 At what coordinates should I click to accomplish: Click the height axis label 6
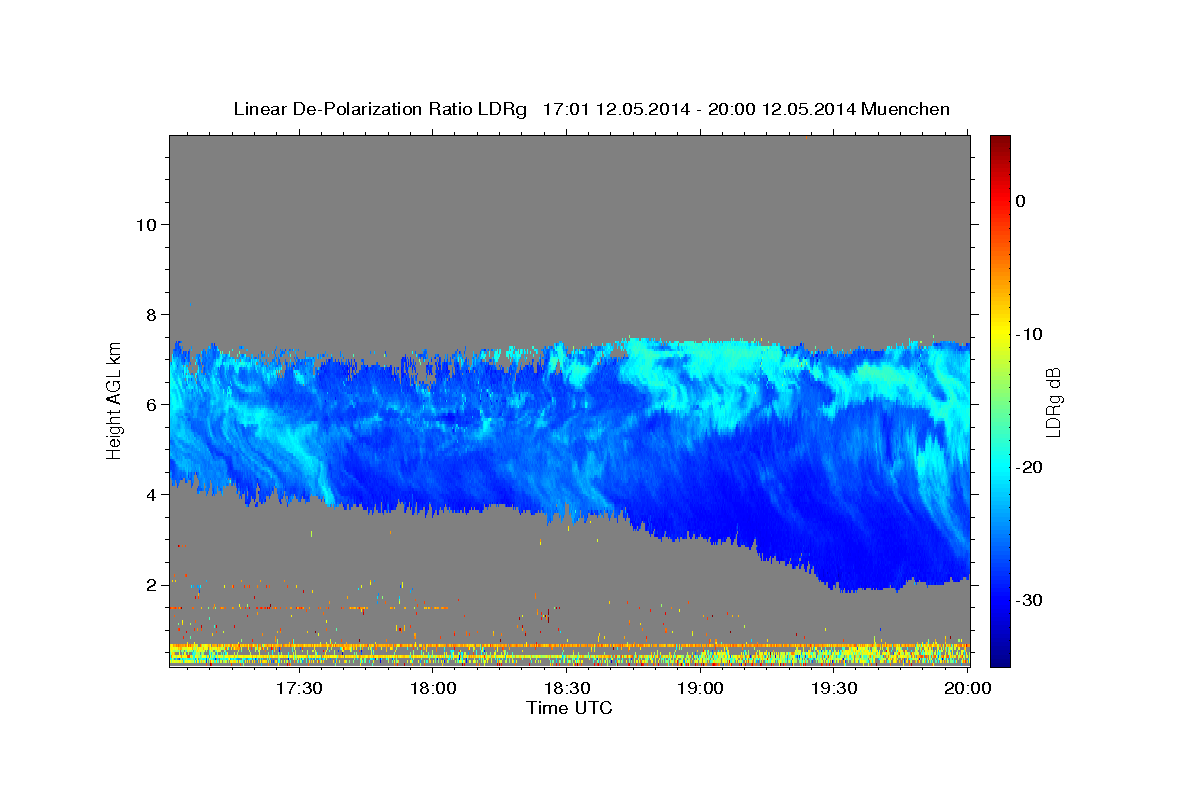[x=151, y=405]
